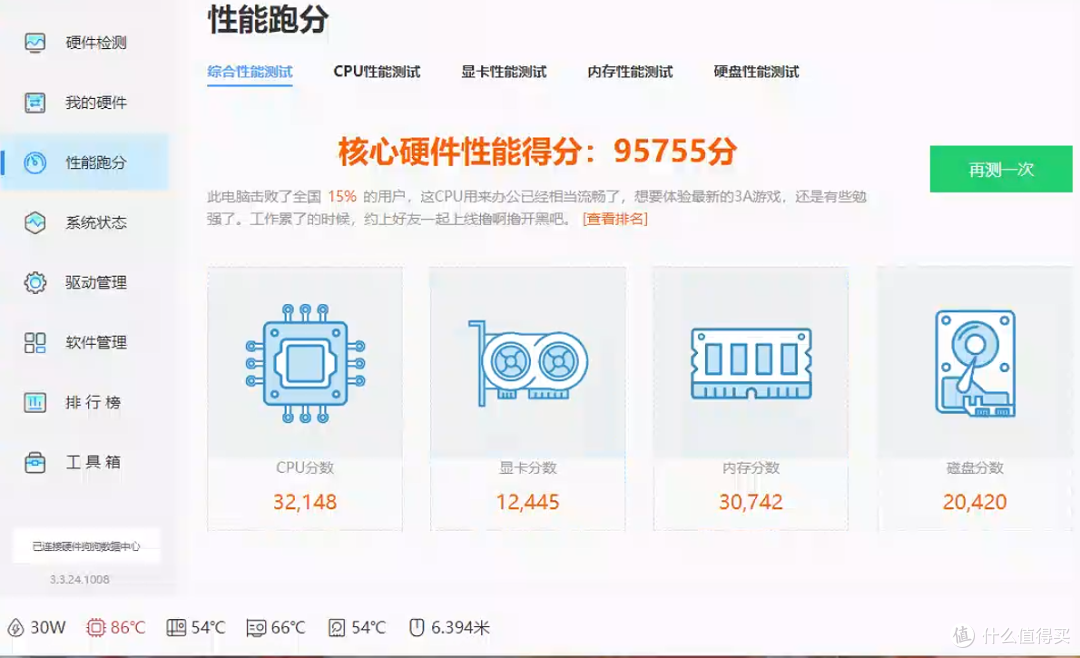Click the 66°C temperature reading
1080x658 pixels.
(x=288, y=628)
